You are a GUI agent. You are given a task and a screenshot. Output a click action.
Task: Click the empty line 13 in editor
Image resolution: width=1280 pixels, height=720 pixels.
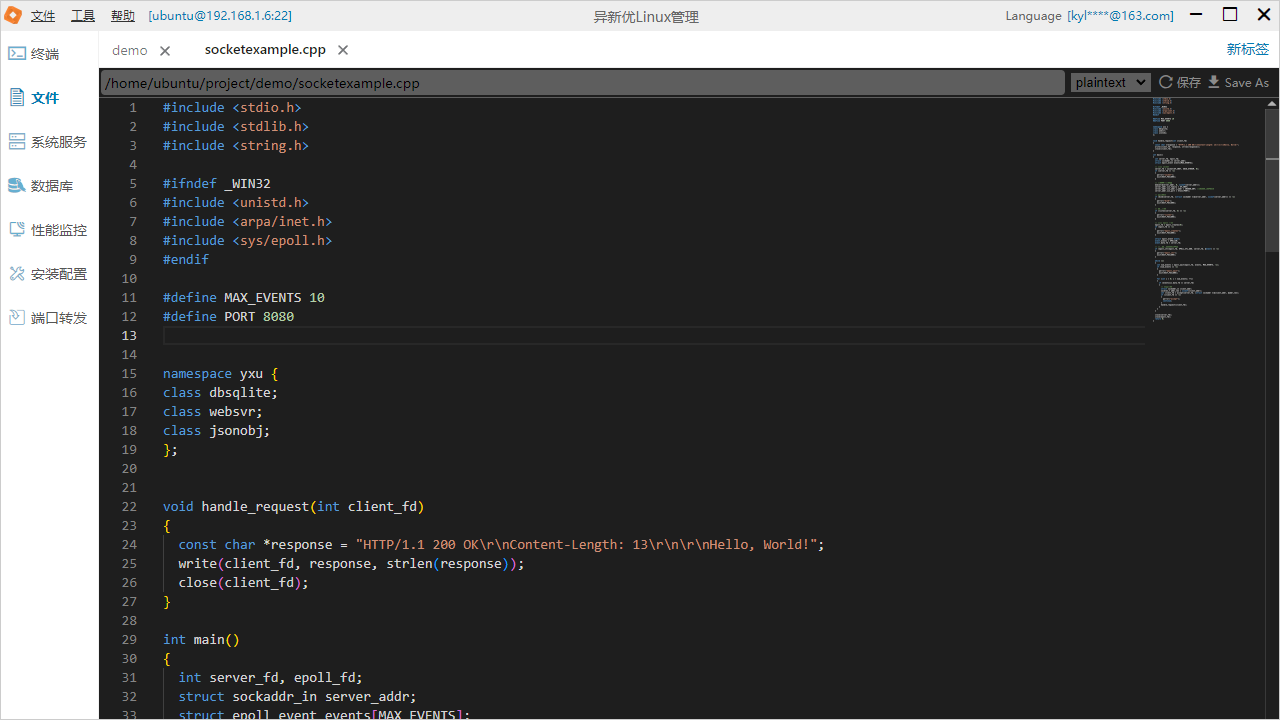coord(653,335)
